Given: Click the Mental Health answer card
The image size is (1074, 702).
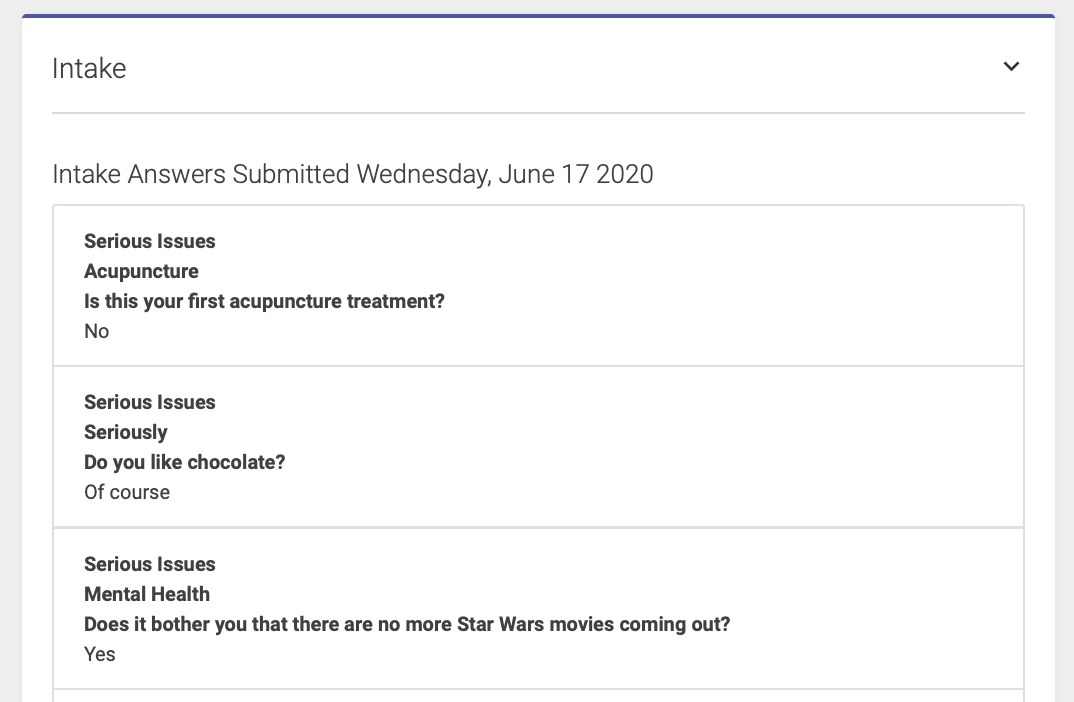Looking at the screenshot, I should click(x=538, y=608).
